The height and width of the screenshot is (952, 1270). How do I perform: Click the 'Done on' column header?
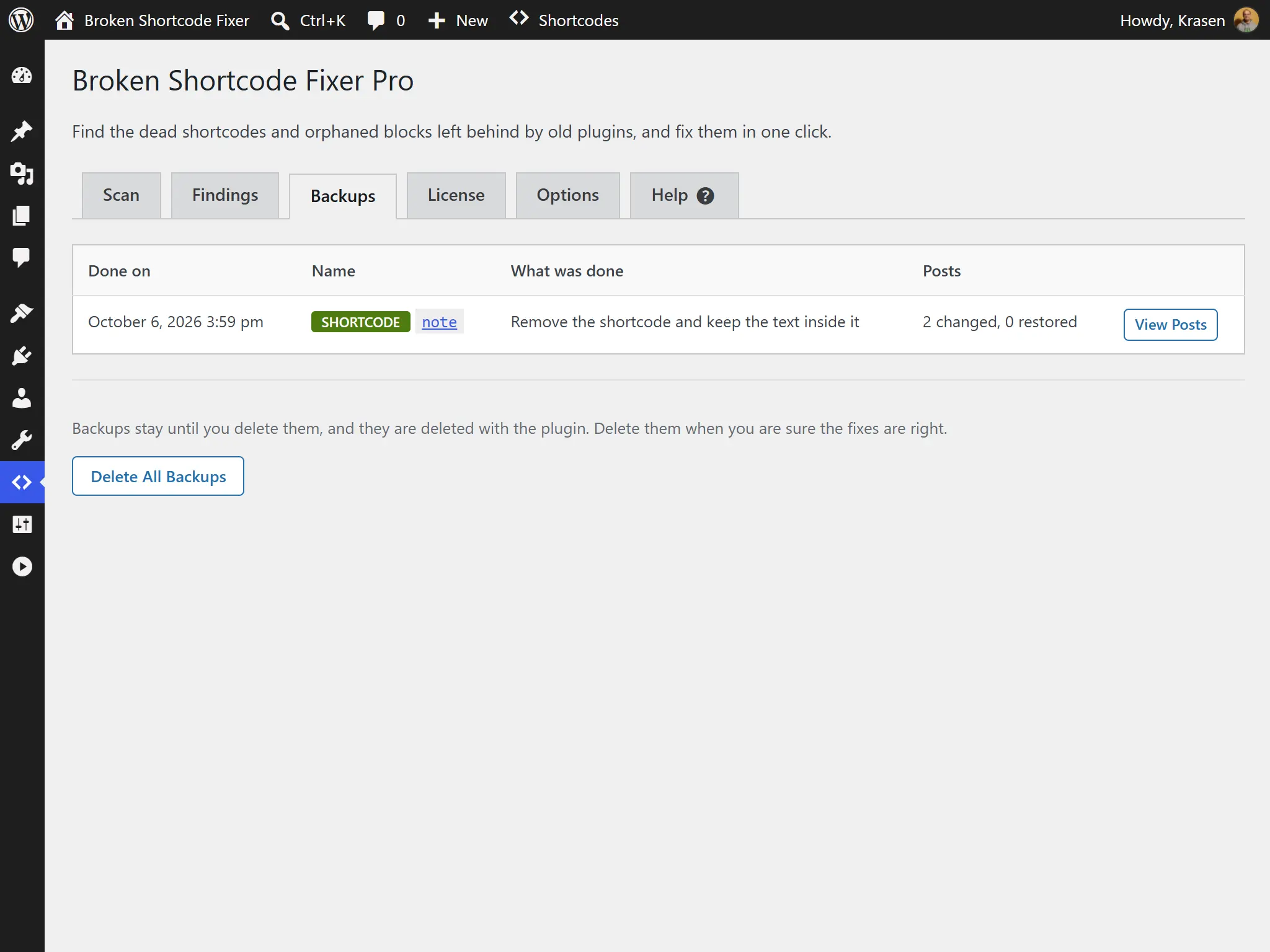[119, 271]
